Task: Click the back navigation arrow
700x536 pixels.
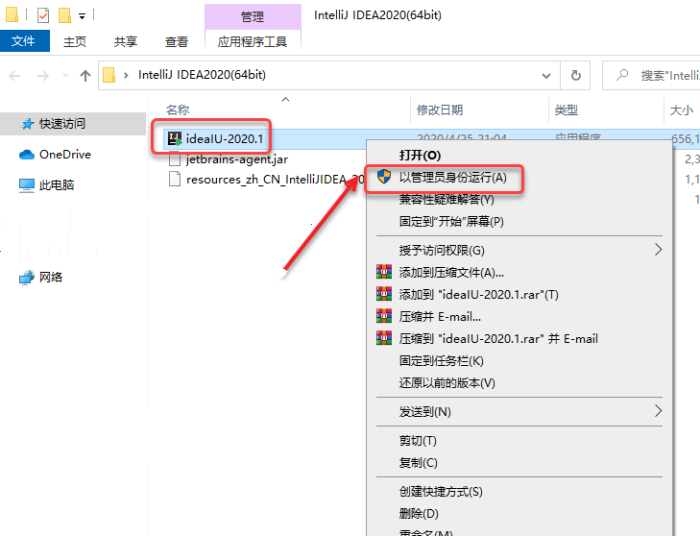Action: tap(14, 75)
